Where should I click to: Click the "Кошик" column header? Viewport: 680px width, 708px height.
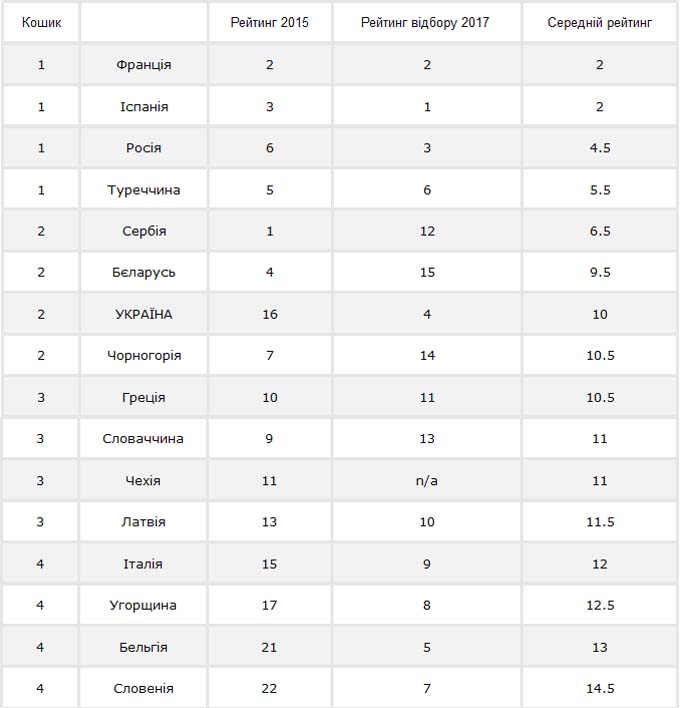click(x=41, y=22)
